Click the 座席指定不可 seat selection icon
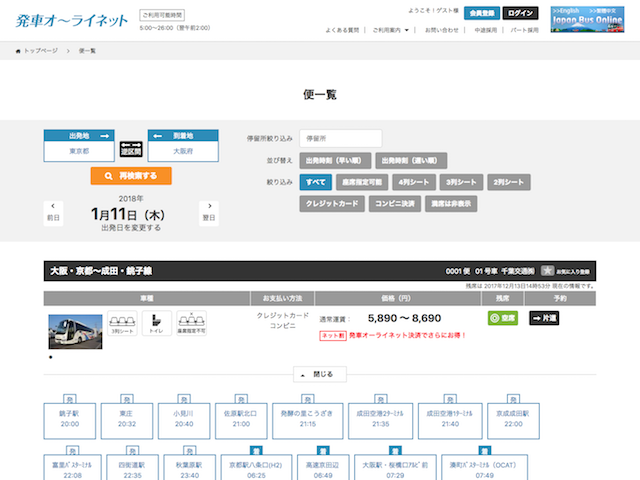 [191, 323]
